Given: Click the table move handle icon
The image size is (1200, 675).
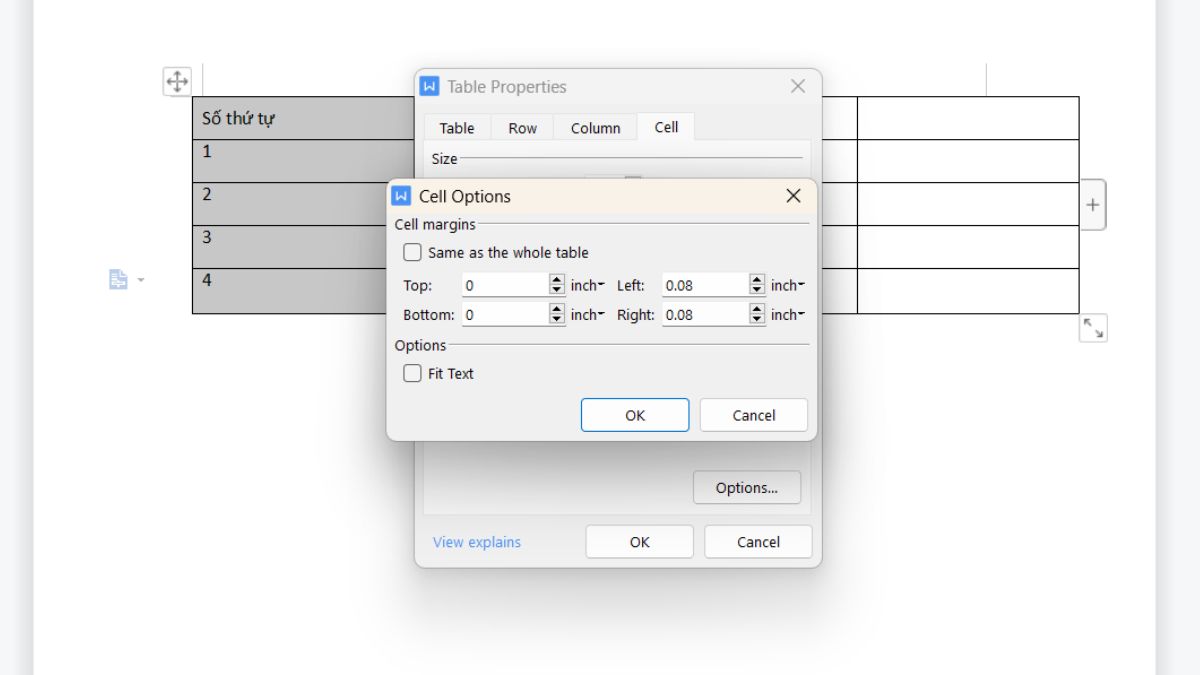Looking at the screenshot, I should tap(177, 82).
